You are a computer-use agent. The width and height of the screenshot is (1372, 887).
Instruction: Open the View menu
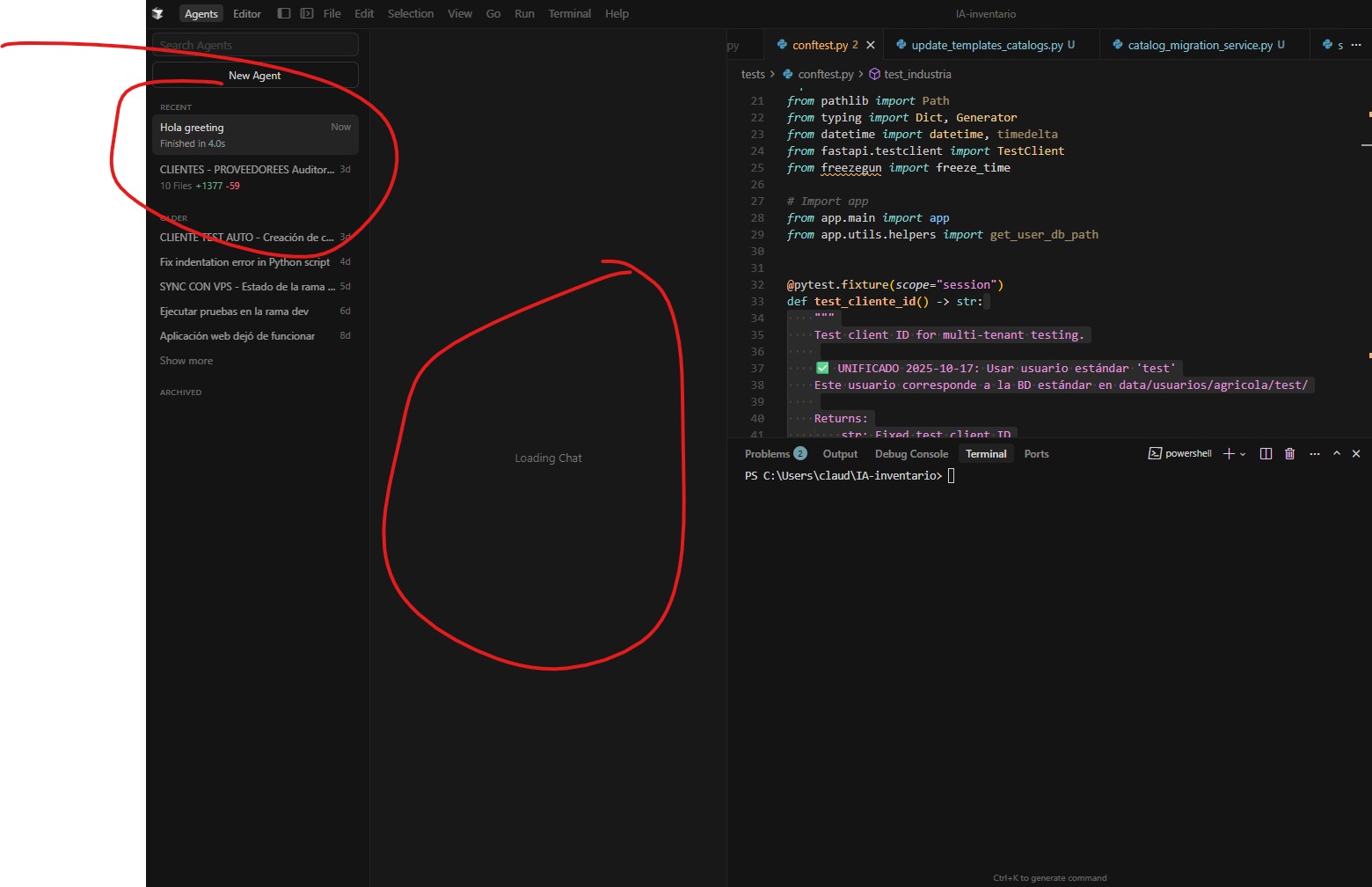tap(460, 13)
